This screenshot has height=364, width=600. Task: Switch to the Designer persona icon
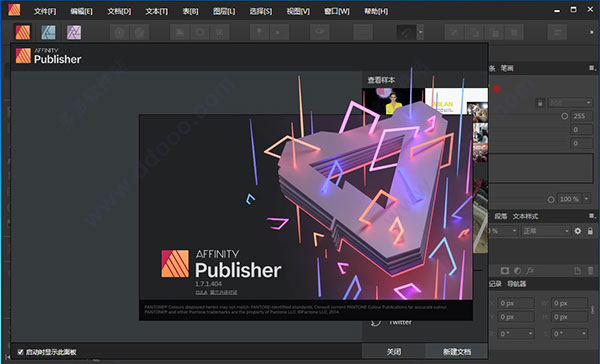48,32
